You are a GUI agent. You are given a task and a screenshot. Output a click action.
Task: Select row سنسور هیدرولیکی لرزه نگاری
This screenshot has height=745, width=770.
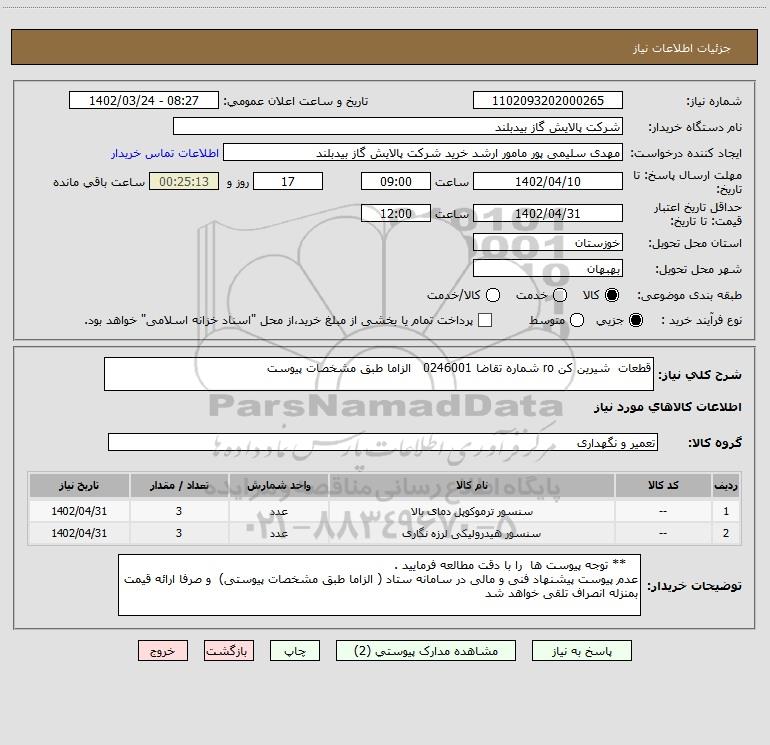pyautogui.click(x=384, y=533)
